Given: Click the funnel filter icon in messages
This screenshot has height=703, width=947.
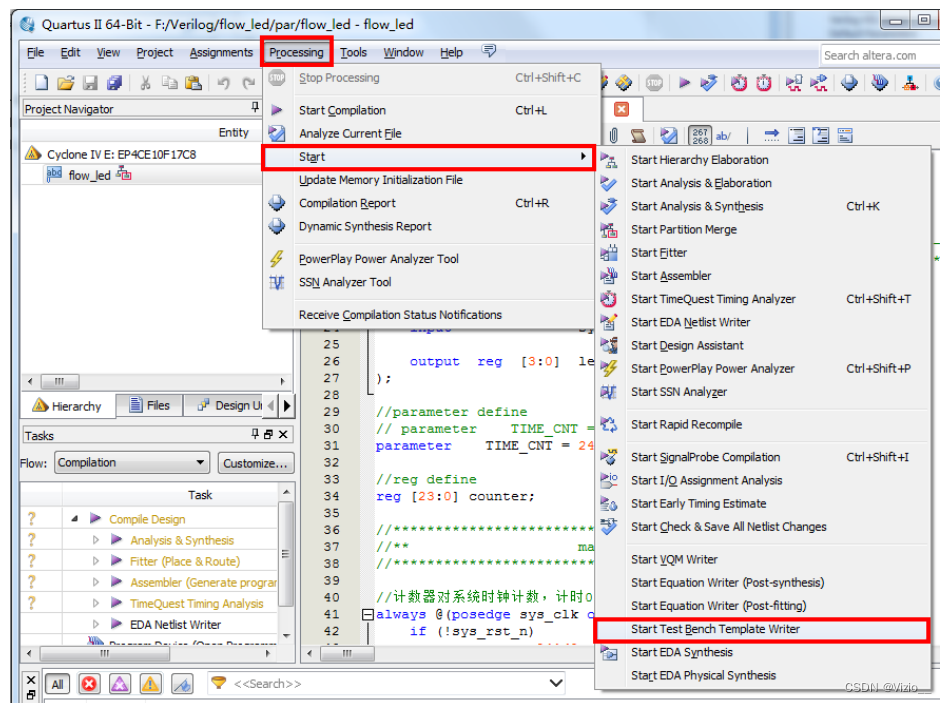Looking at the screenshot, I should point(219,683).
